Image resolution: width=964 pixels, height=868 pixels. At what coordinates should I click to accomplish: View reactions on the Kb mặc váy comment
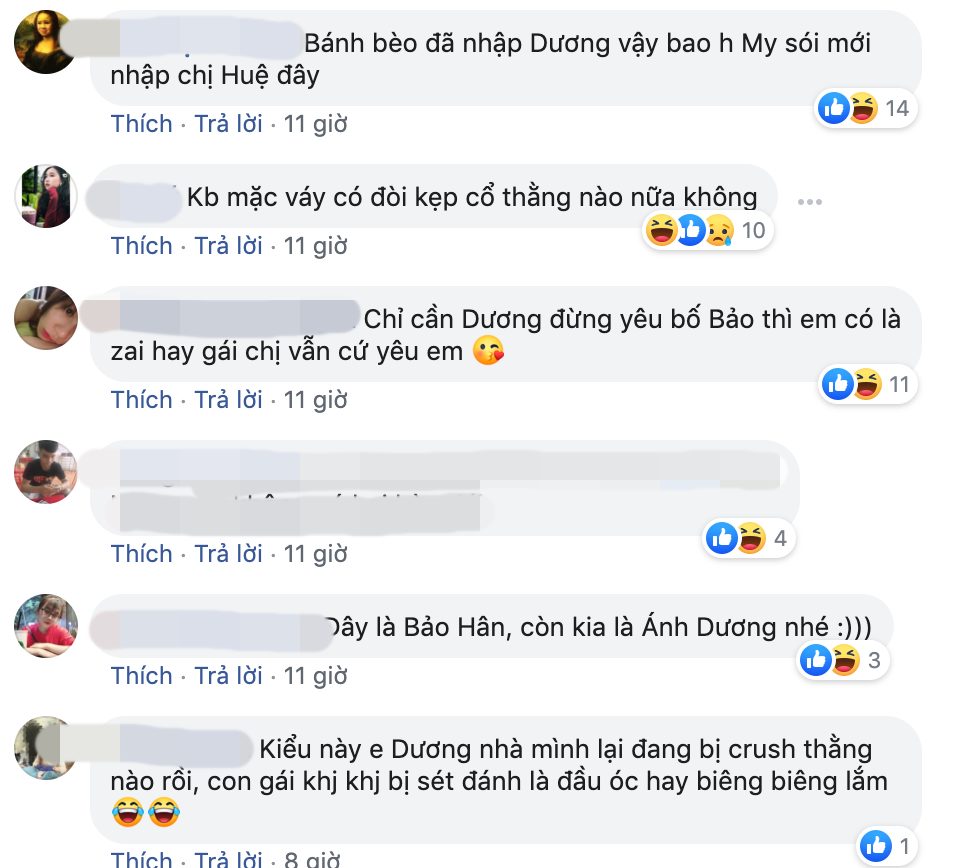coord(707,231)
